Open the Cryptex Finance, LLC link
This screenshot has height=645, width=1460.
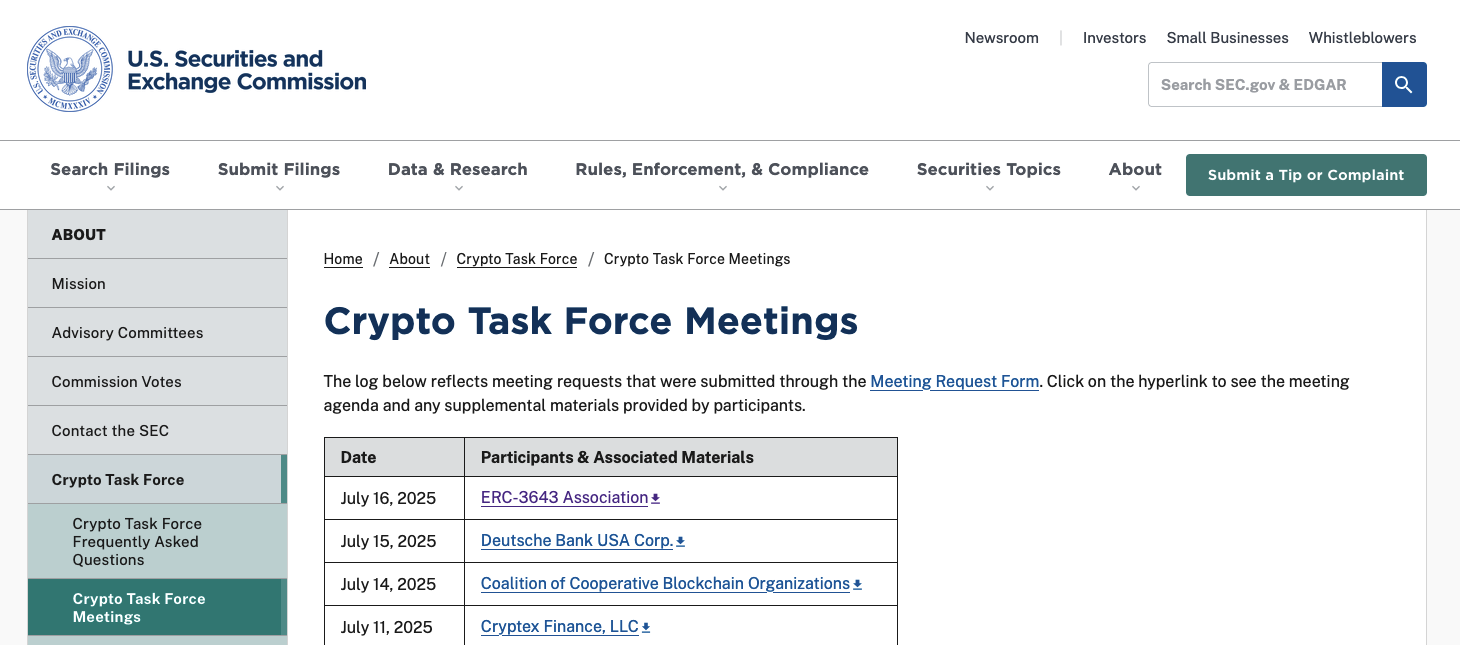click(x=559, y=626)
